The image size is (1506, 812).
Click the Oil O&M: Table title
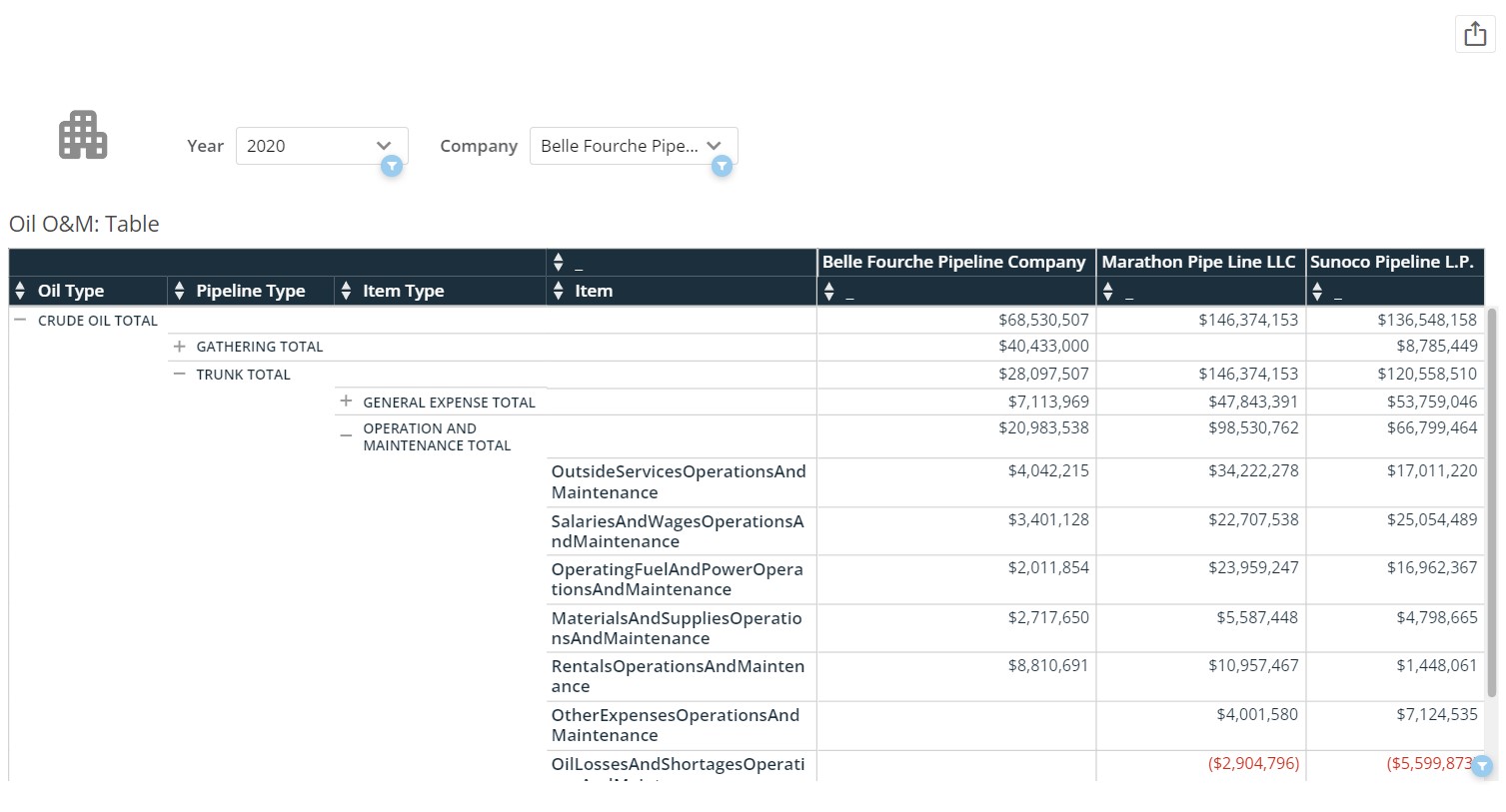(84, 224)
